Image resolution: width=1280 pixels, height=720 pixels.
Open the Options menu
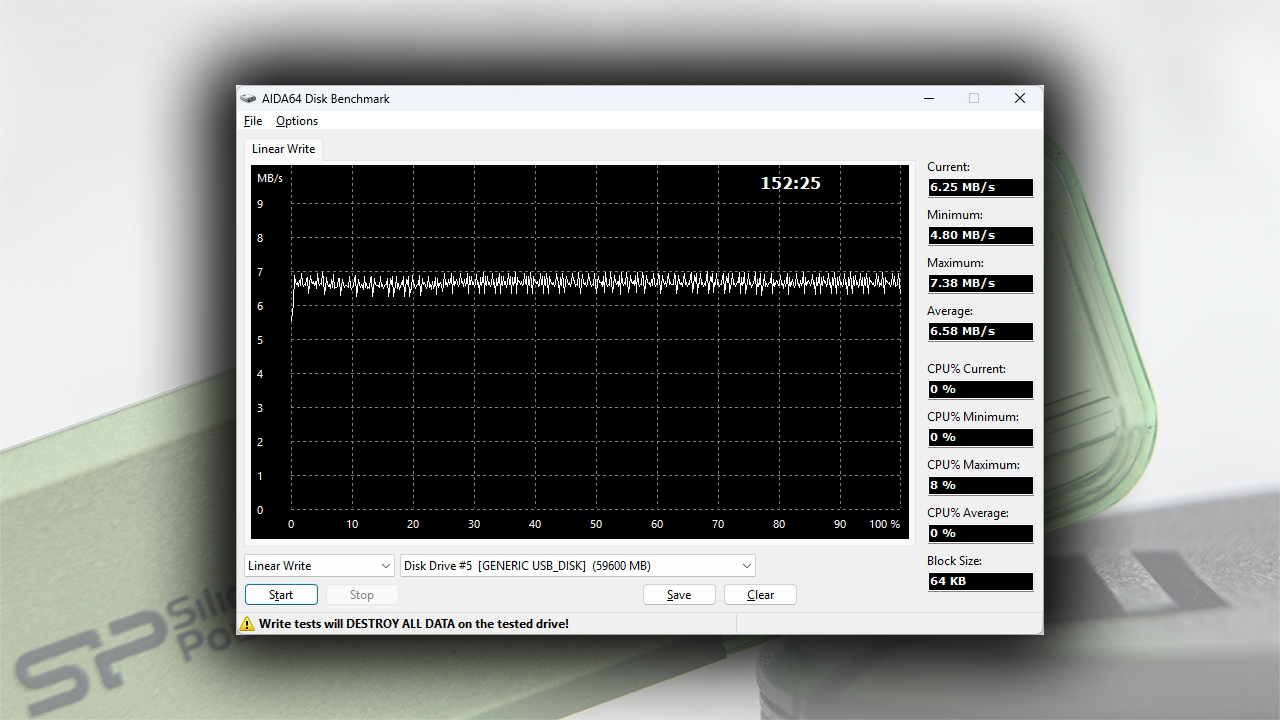click(x=297, y=121)
